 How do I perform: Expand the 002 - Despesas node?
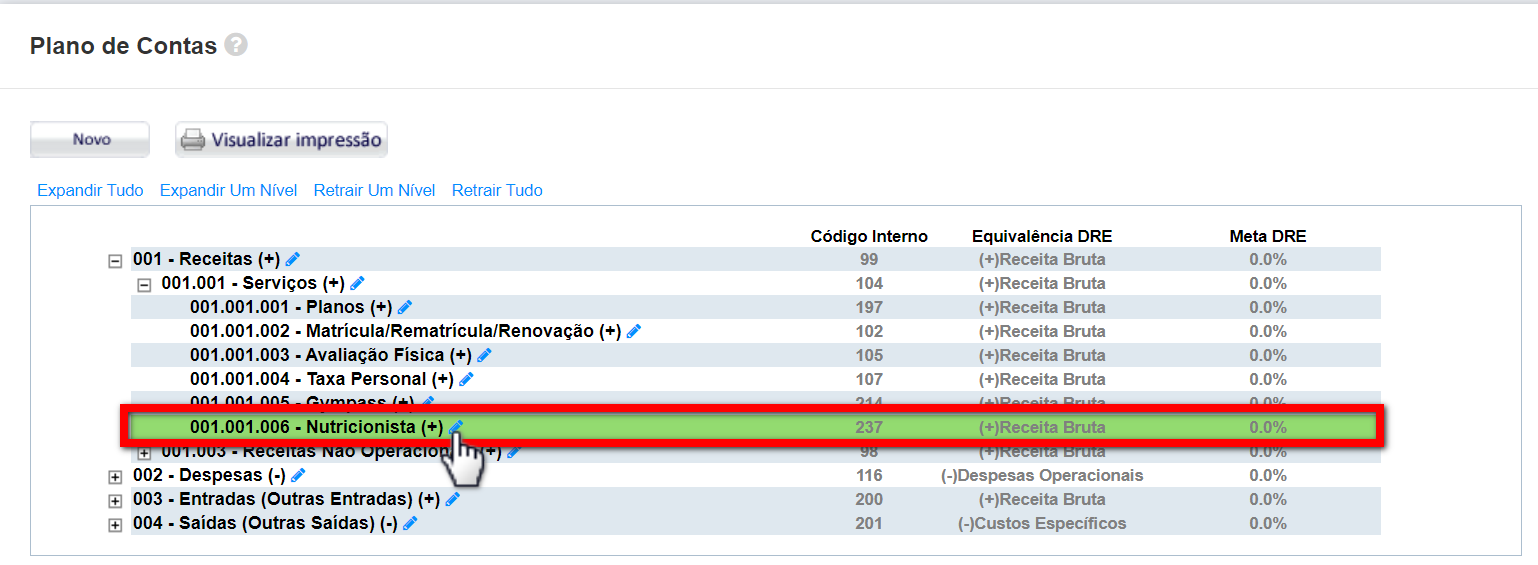pos(115,477)
